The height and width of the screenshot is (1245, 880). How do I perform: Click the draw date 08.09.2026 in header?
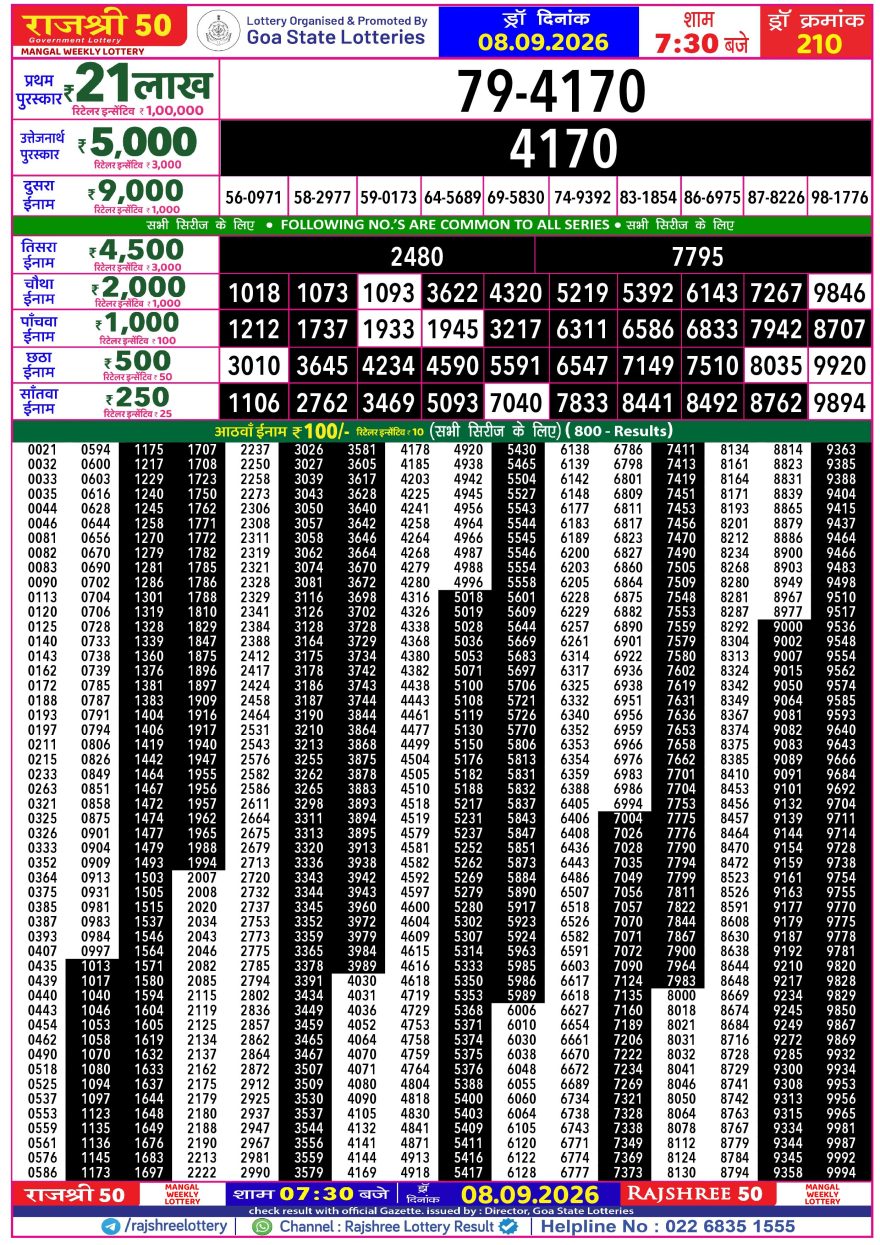pos(543,44)
